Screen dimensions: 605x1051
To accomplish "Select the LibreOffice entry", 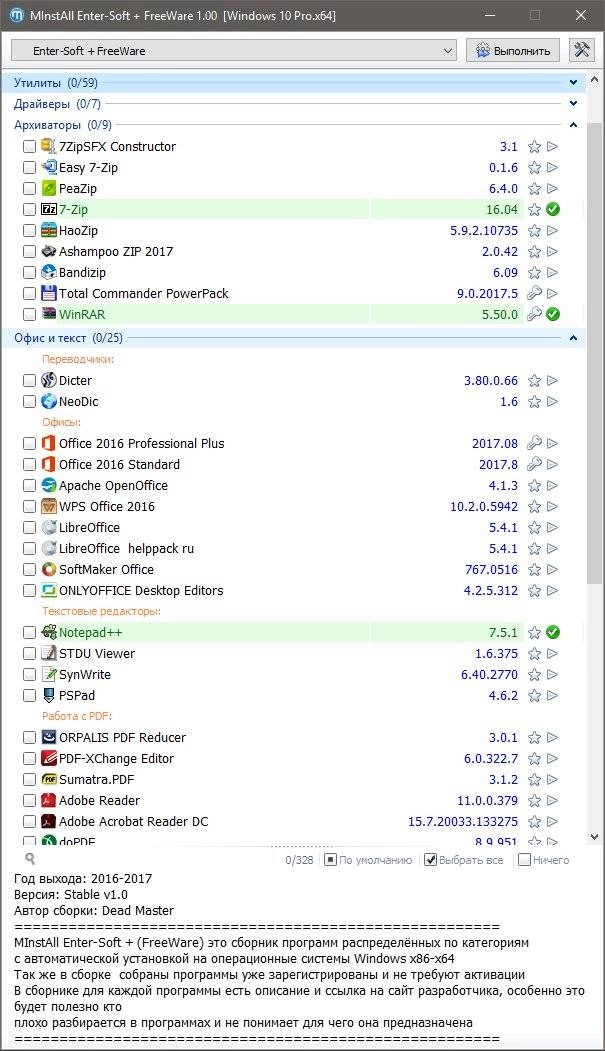I will pyautogui.click(x=89, y=528).
